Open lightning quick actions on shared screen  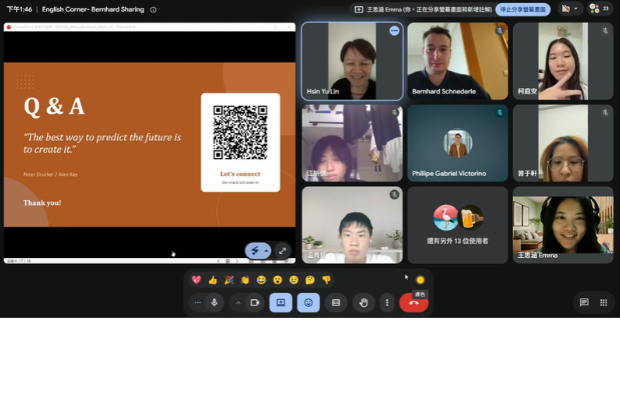click(255, 251)
